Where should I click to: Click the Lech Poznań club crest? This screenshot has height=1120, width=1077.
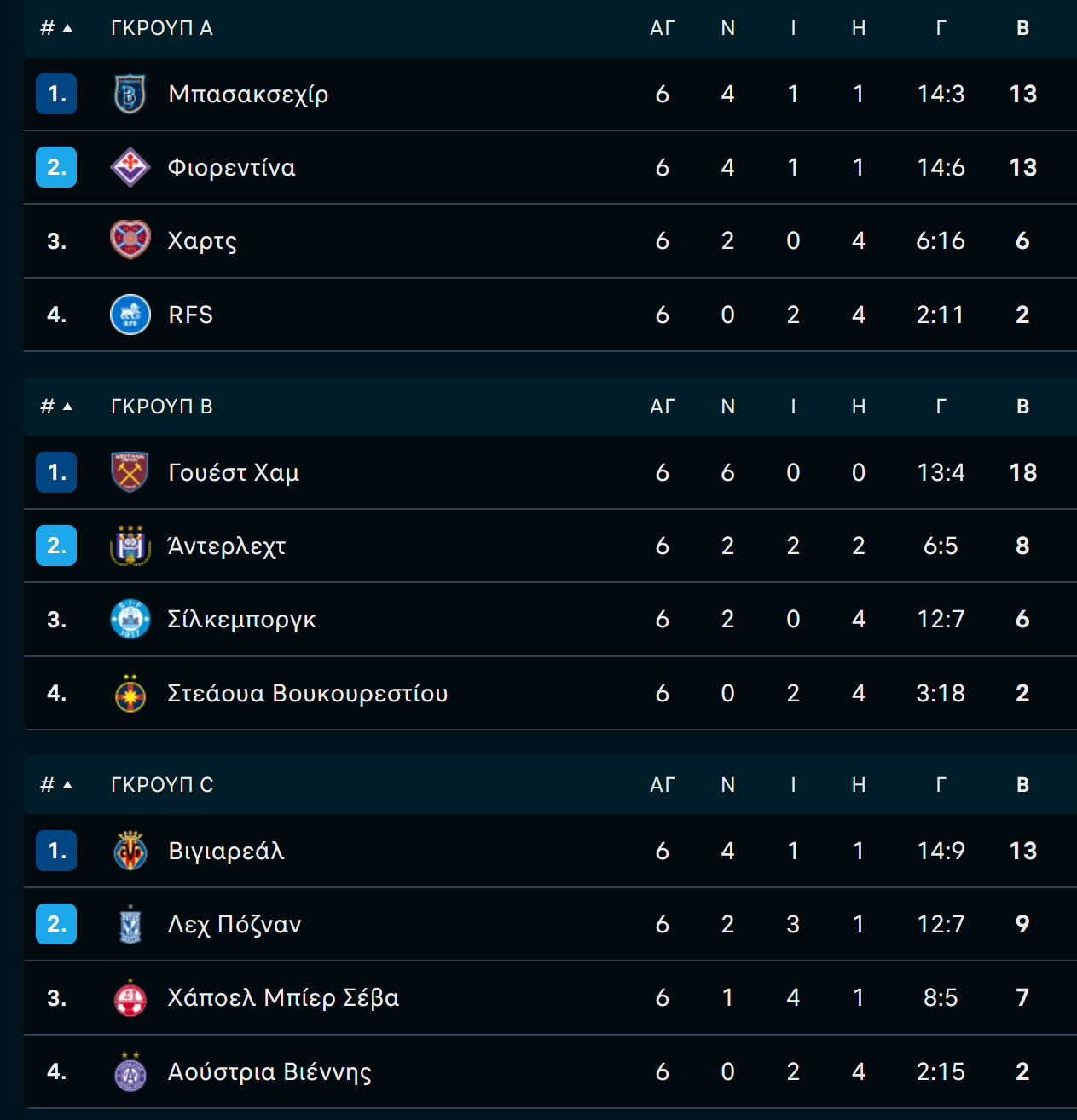pyautogui.click(x=130, y=924)
